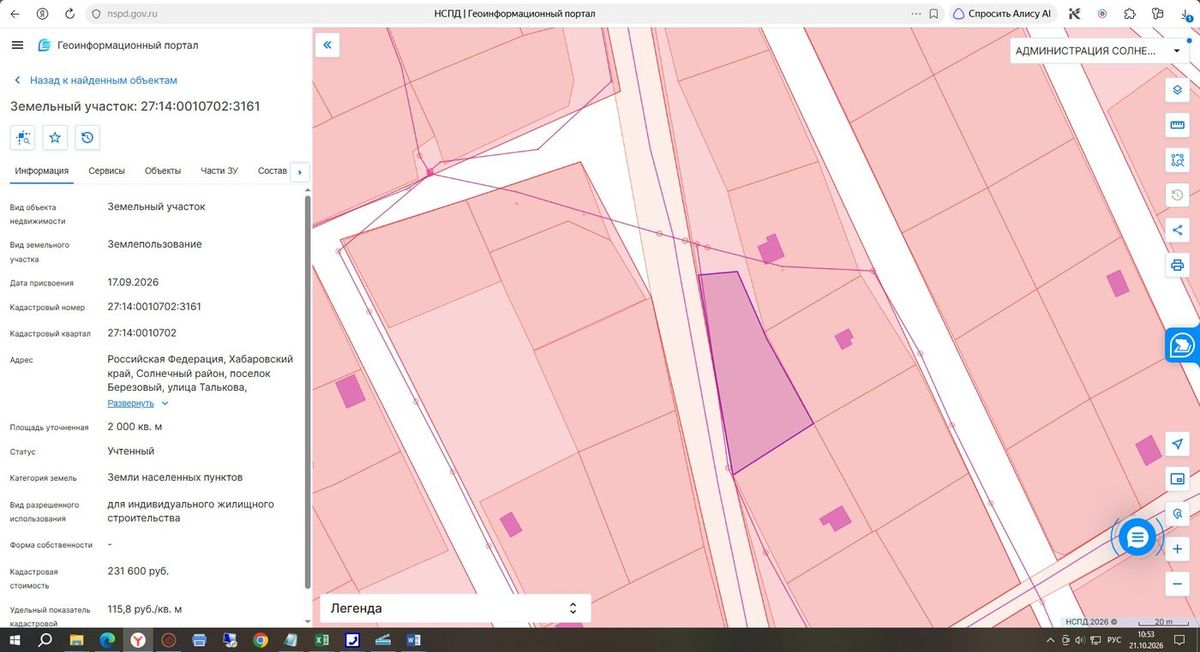Click the Спросить Алису AI button
The height and width of the screenshot is (652, 1200).
click(x=1001, y=14)
